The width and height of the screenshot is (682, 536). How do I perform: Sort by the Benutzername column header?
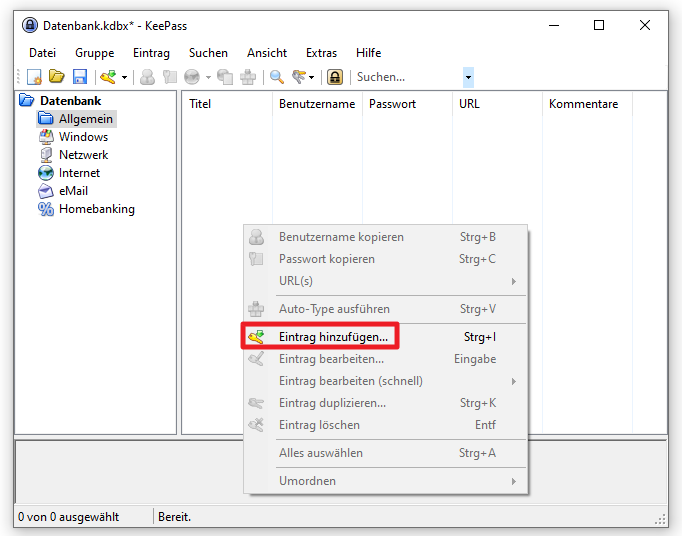pos(317,104)
